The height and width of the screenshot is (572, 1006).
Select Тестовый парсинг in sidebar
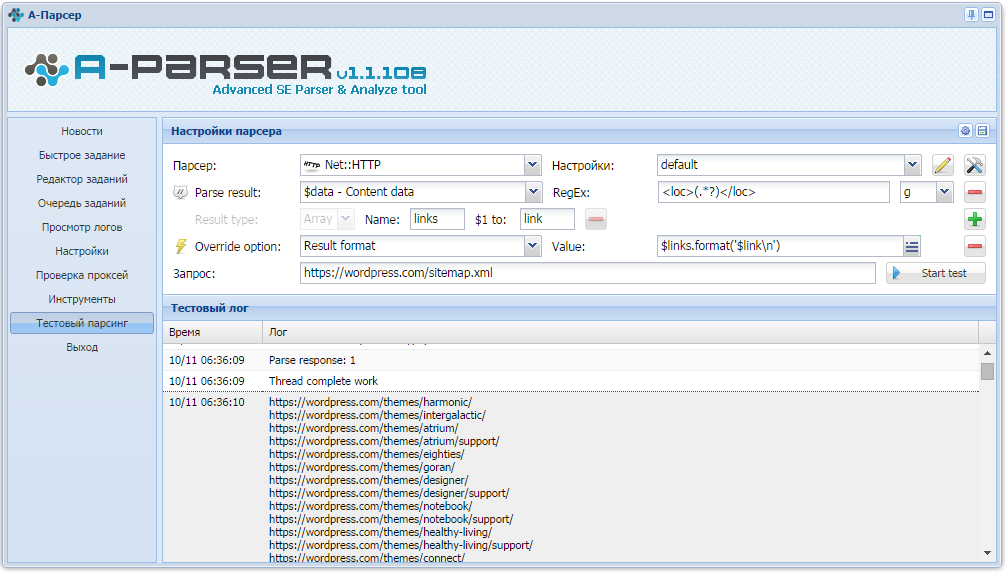point(81,323)
